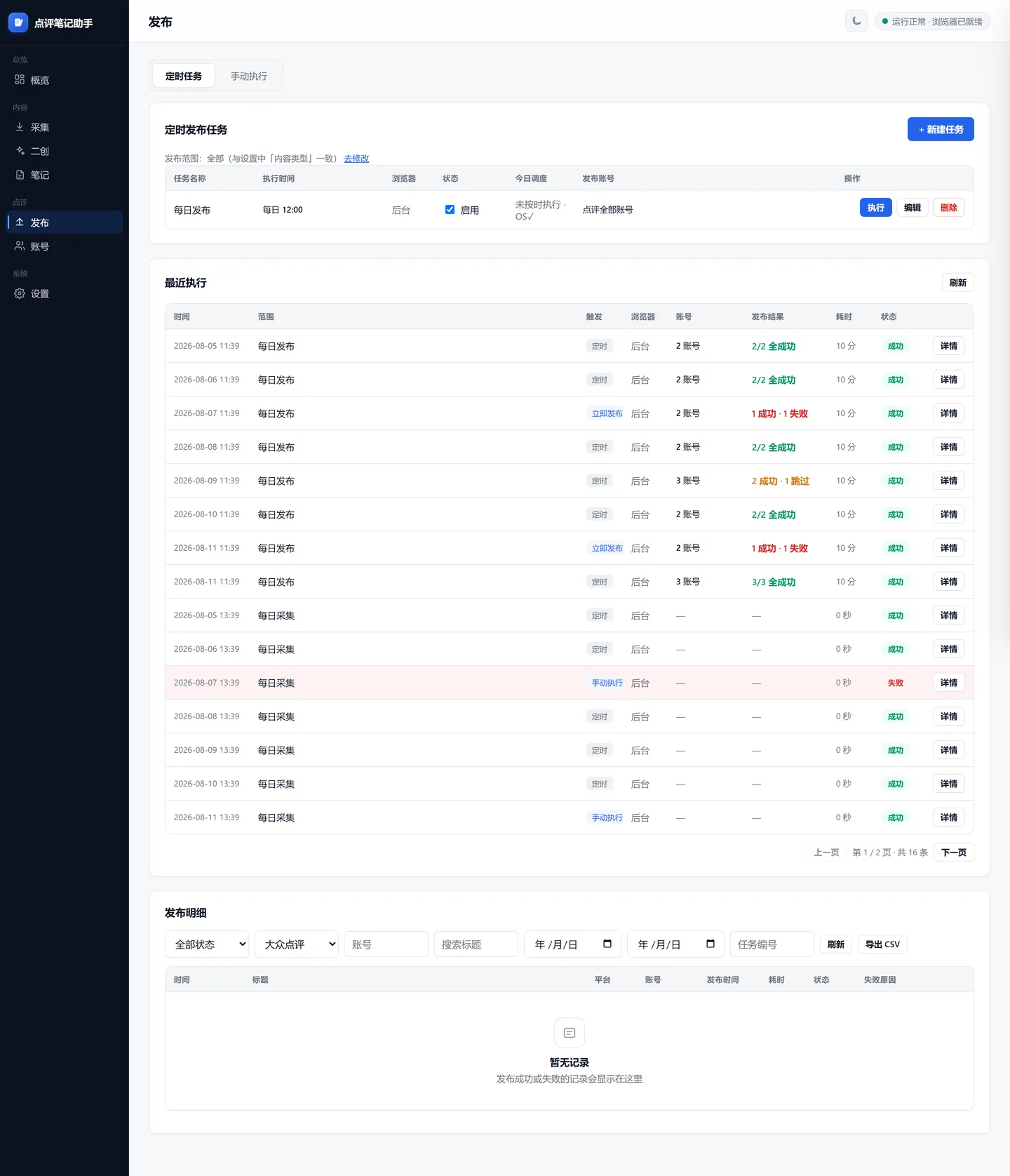Image resolution: width=1010 pixels, height=1176 pixels.
Task: Click the 点评笔记助手 app logo icon
Action: pos(18,22)
